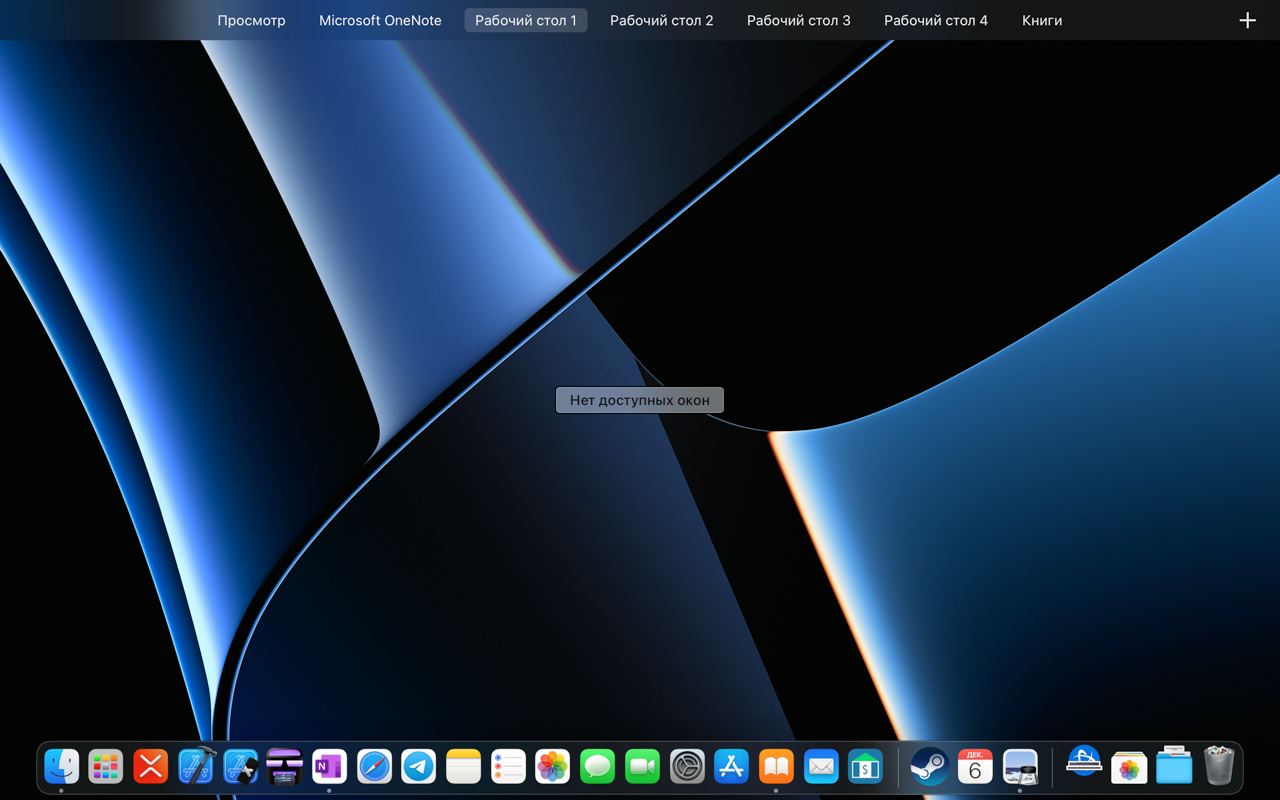Viewport: 1280px width, 800px height.
Task: Open the orange Books app
Action: click(776, 767)
